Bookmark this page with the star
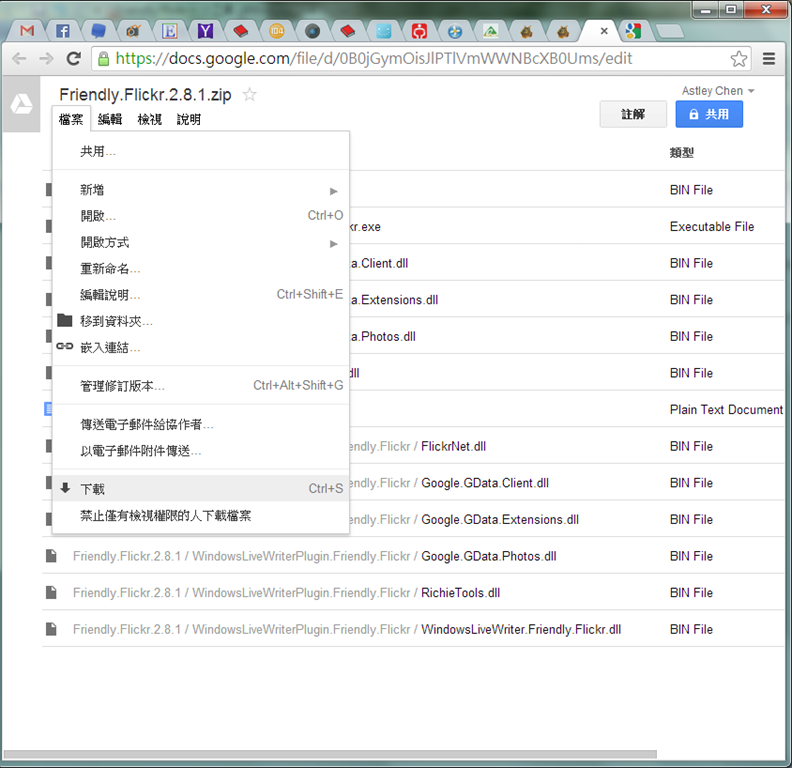Screen dimensions: 792x768 [738, 59]
